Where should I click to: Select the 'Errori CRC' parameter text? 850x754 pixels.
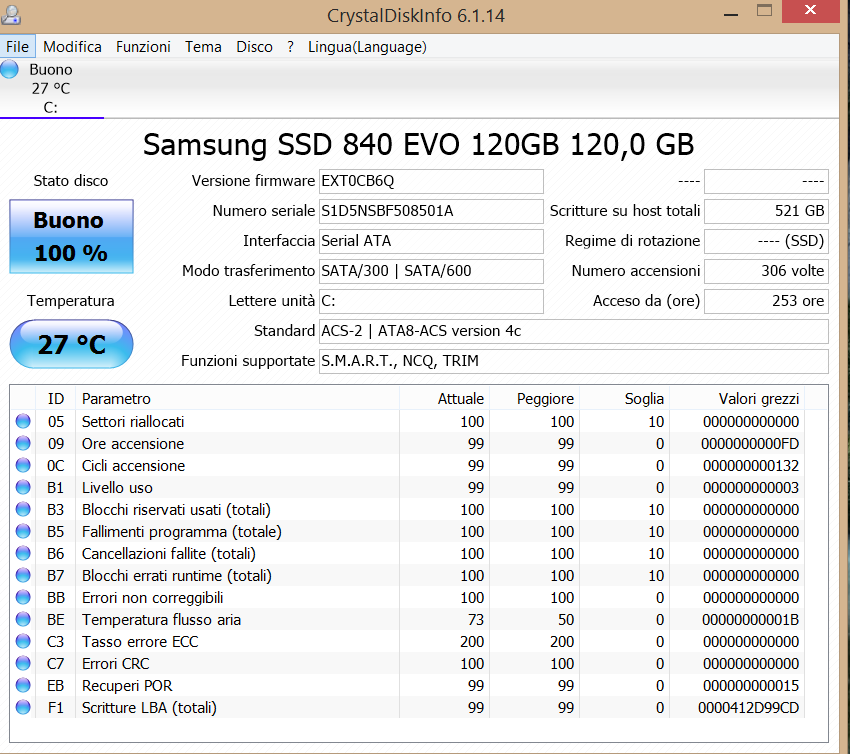pos(115,663)
